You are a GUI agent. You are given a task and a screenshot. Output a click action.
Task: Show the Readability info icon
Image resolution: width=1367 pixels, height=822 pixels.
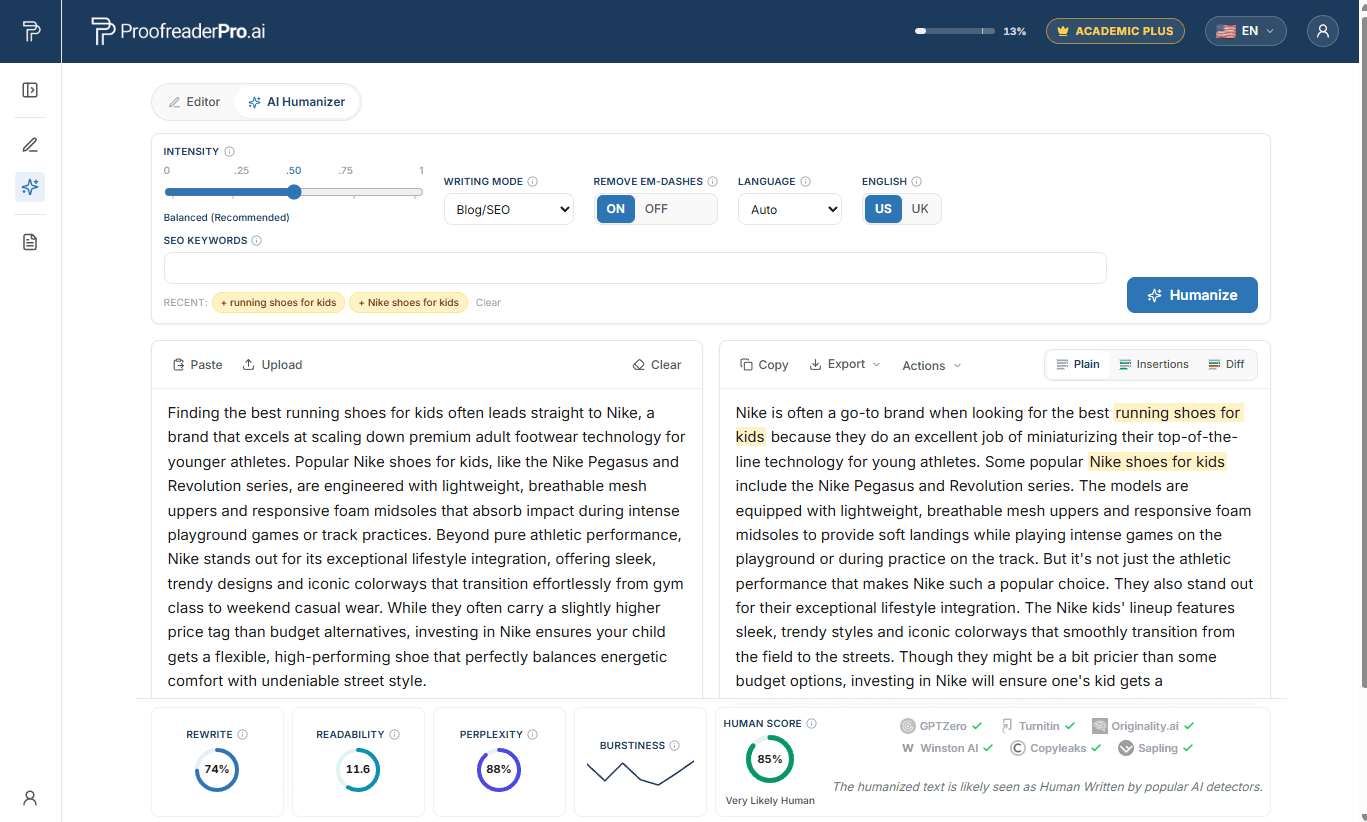coord(395,735)
